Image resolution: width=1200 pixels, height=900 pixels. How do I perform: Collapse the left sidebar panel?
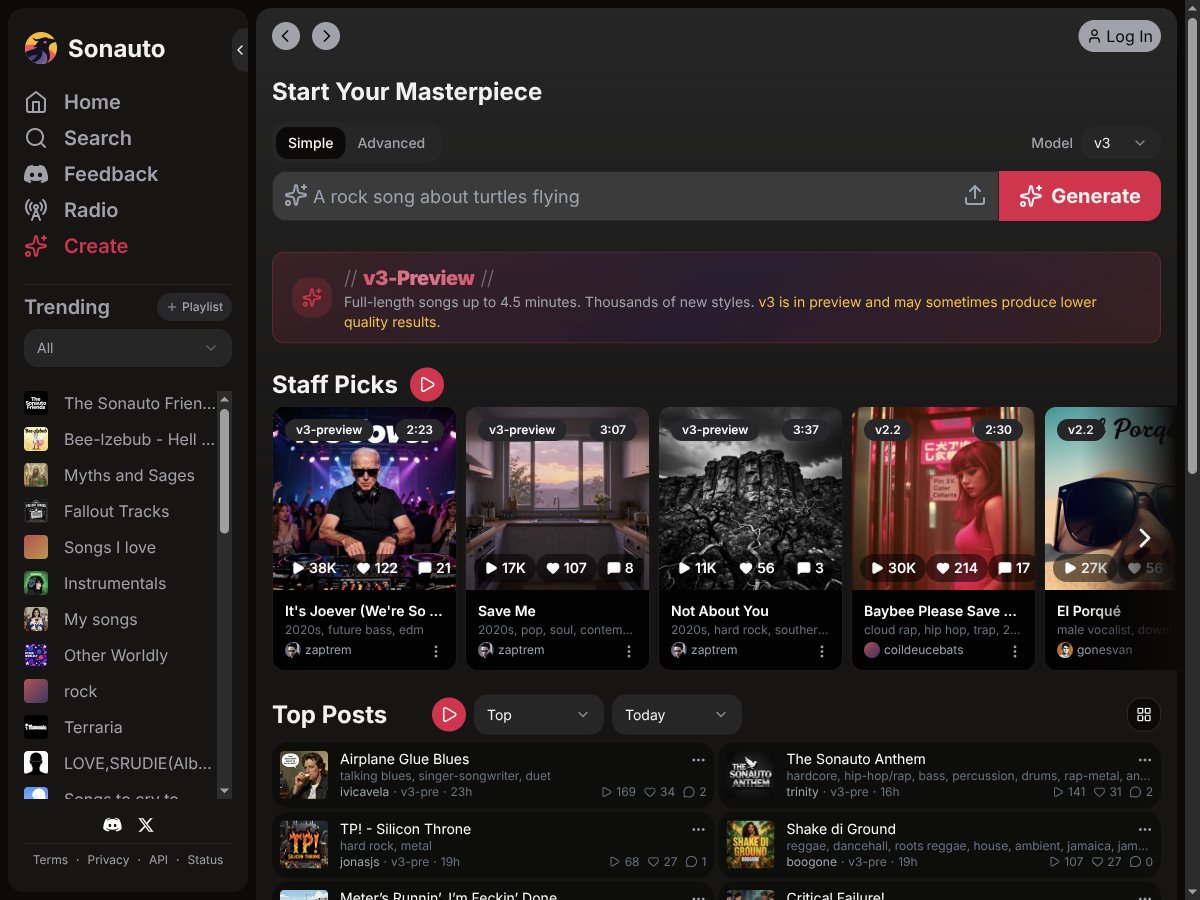click(x=240, y=49)
